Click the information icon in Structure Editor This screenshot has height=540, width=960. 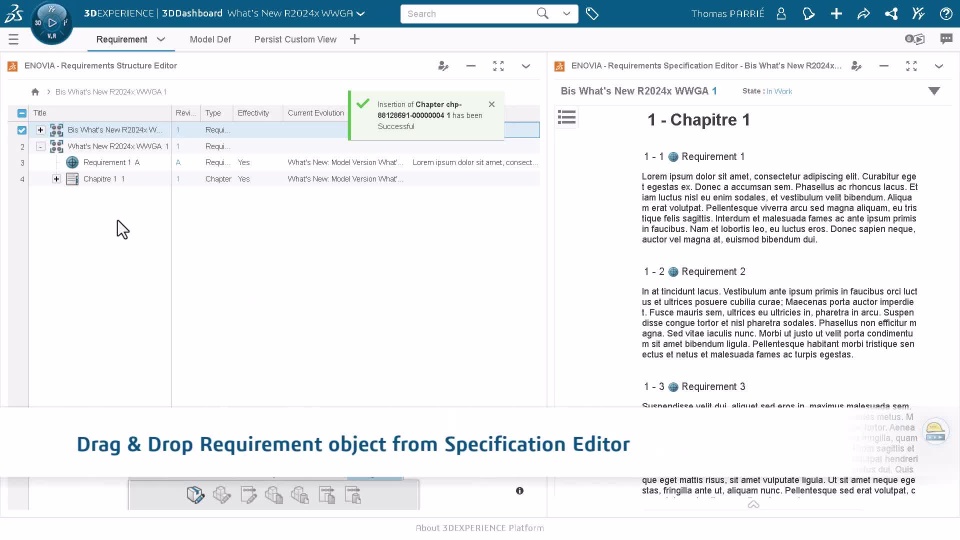coord(520,491)
